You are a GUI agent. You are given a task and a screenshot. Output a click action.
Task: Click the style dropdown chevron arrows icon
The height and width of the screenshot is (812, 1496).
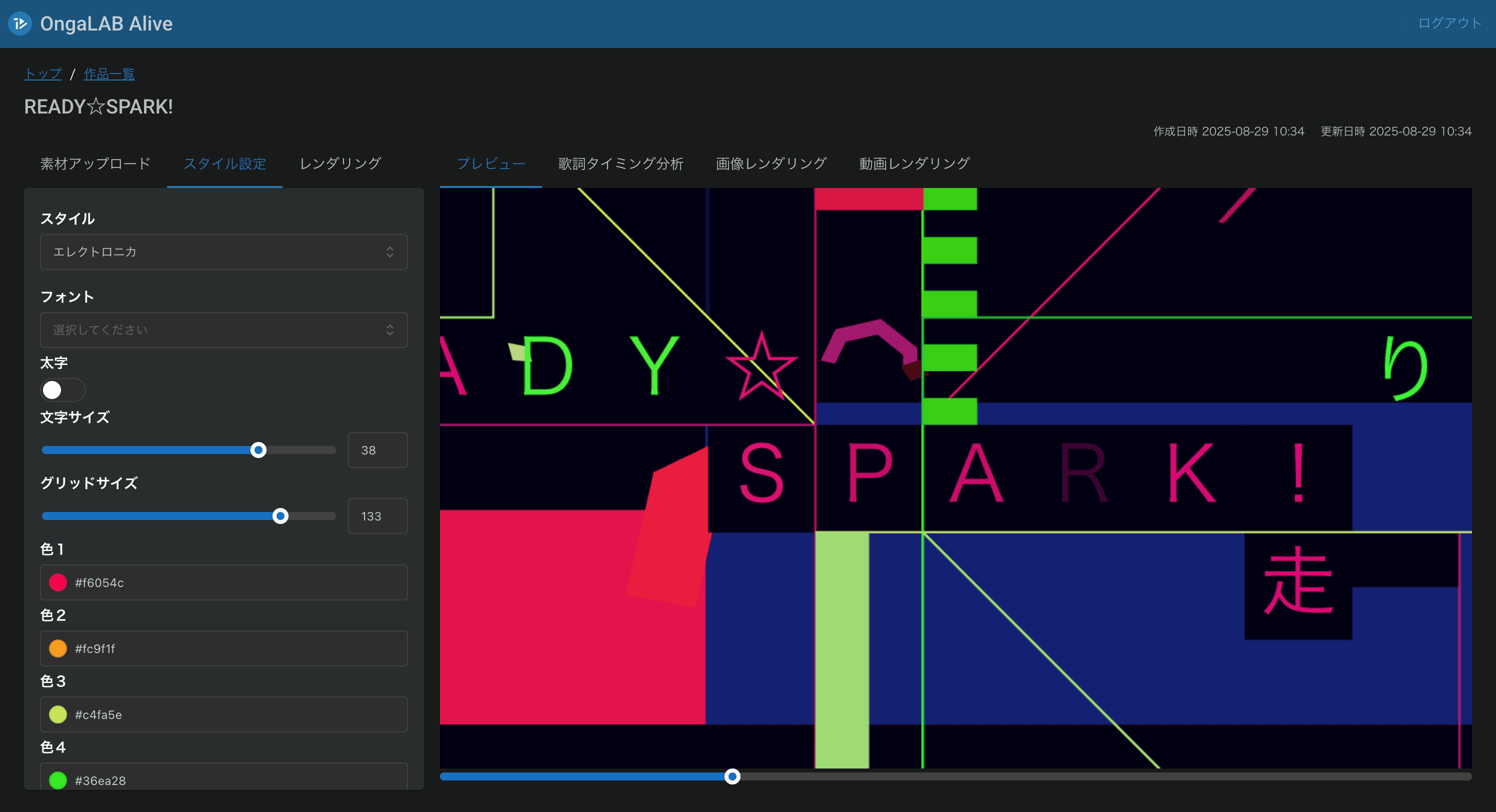(x=389, y=252)
